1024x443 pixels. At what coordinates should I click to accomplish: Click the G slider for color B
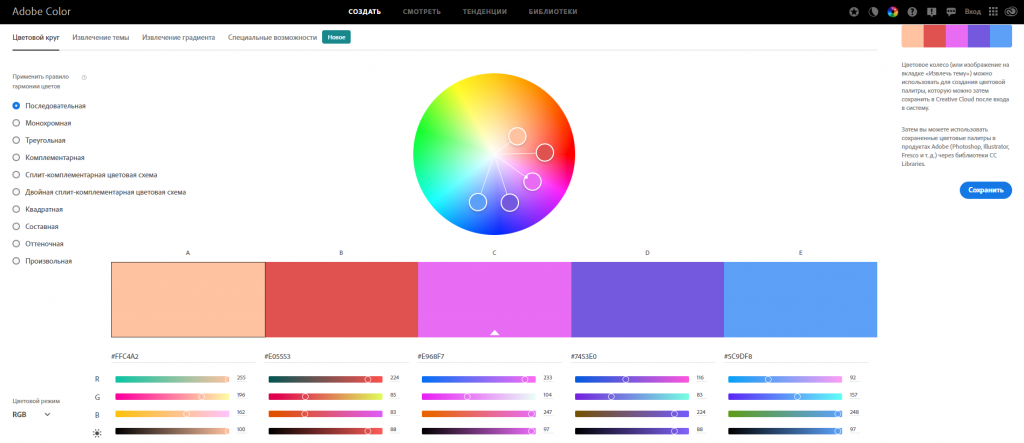325,397
